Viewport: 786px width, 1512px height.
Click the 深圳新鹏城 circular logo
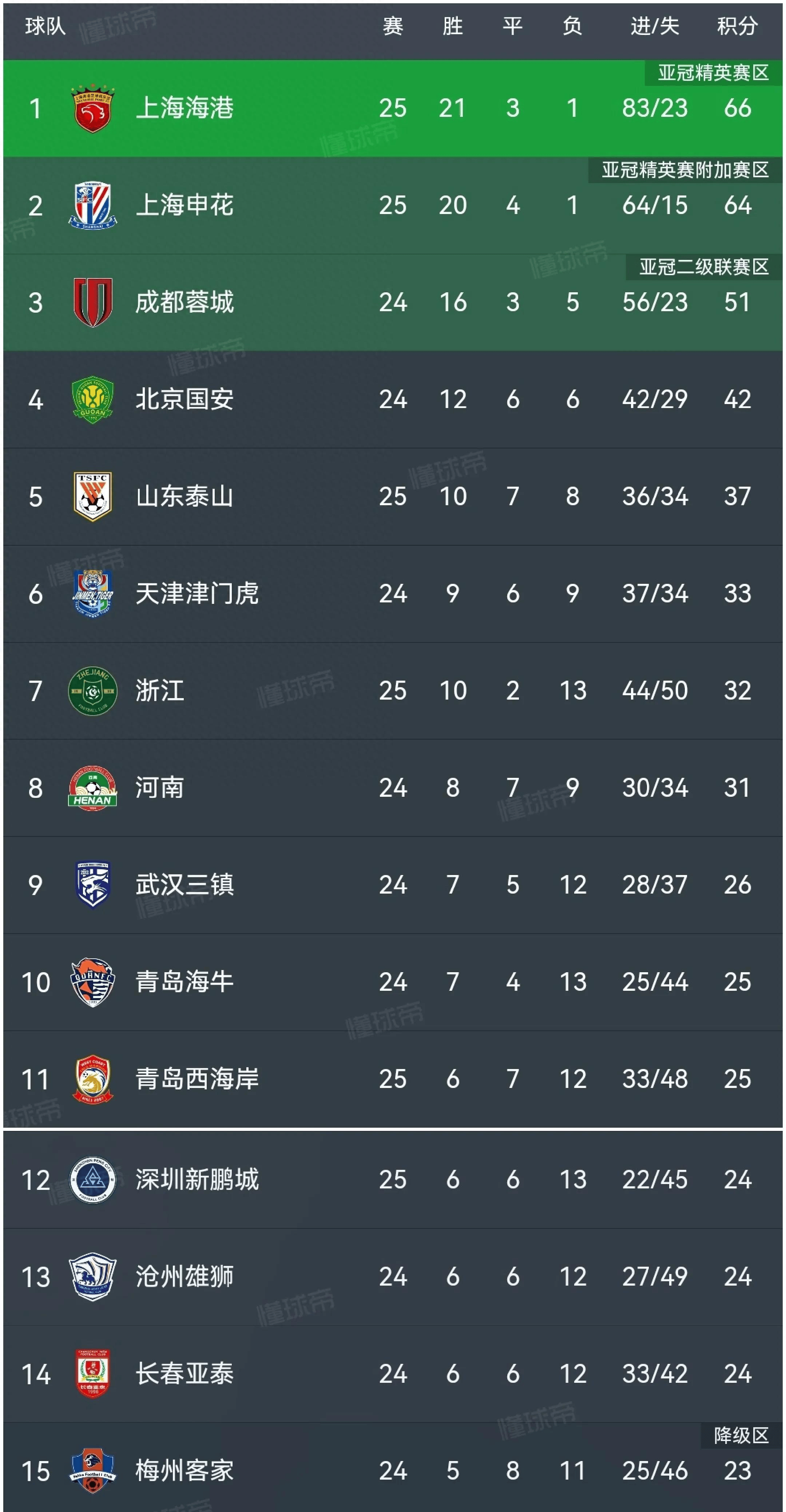(93, 1180)
